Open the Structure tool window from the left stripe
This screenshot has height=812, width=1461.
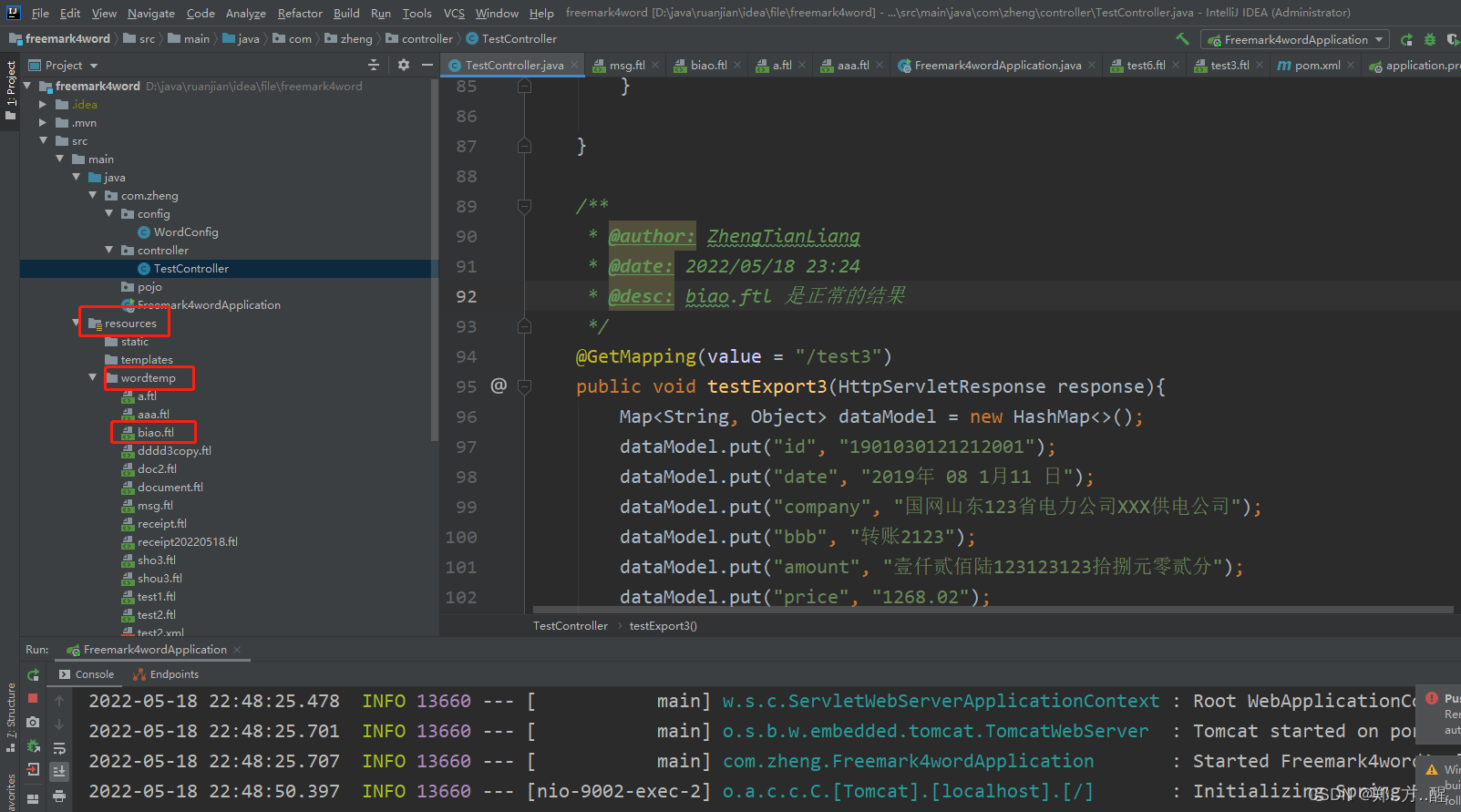click(x=10, y=717)
